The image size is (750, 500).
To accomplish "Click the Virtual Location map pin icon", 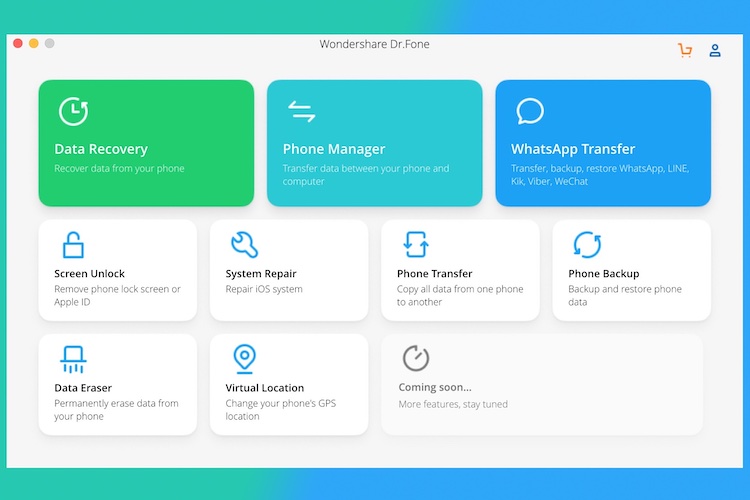I will pyautogui.click(x=244, y=358).
